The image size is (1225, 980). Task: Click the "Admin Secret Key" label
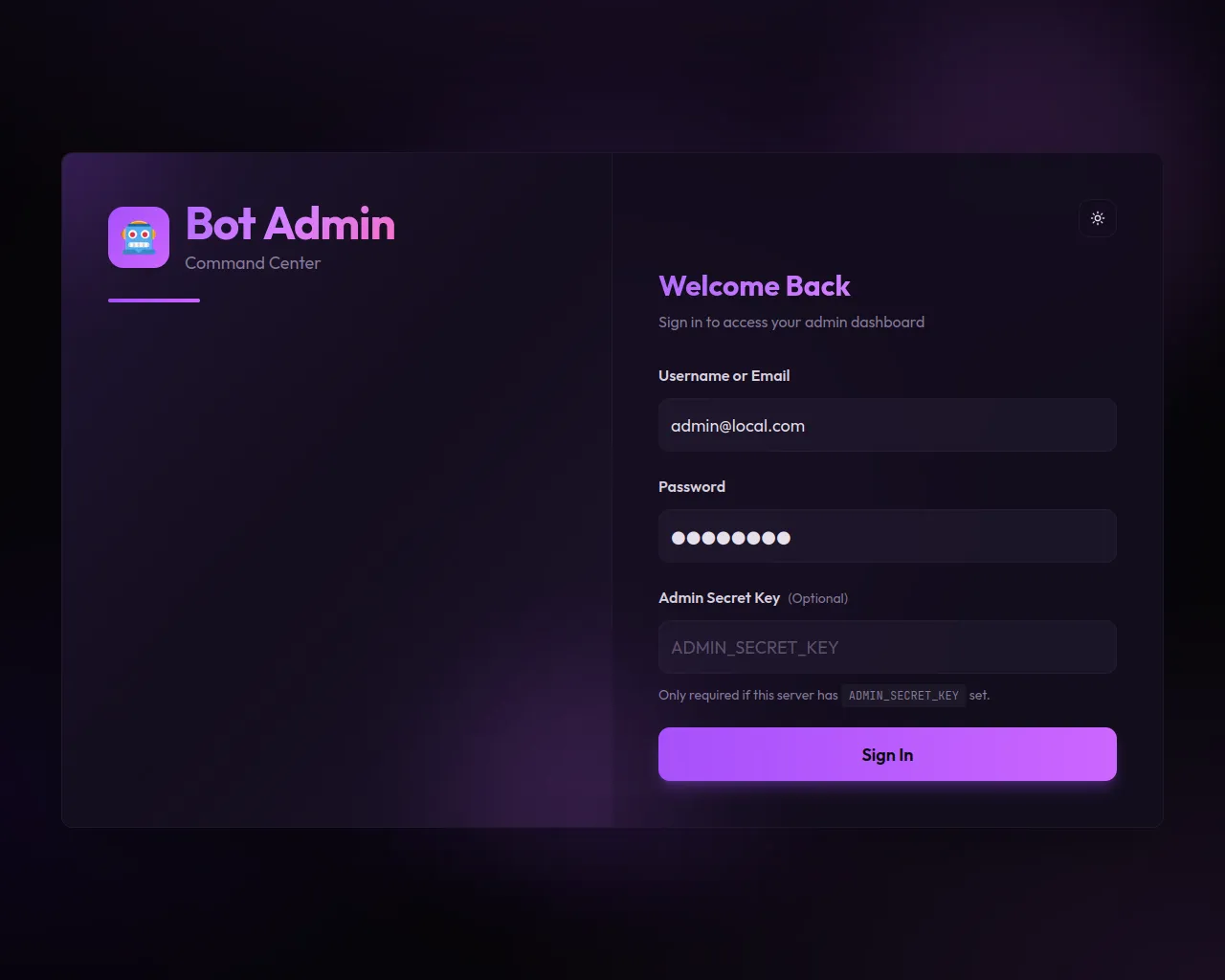720,598
